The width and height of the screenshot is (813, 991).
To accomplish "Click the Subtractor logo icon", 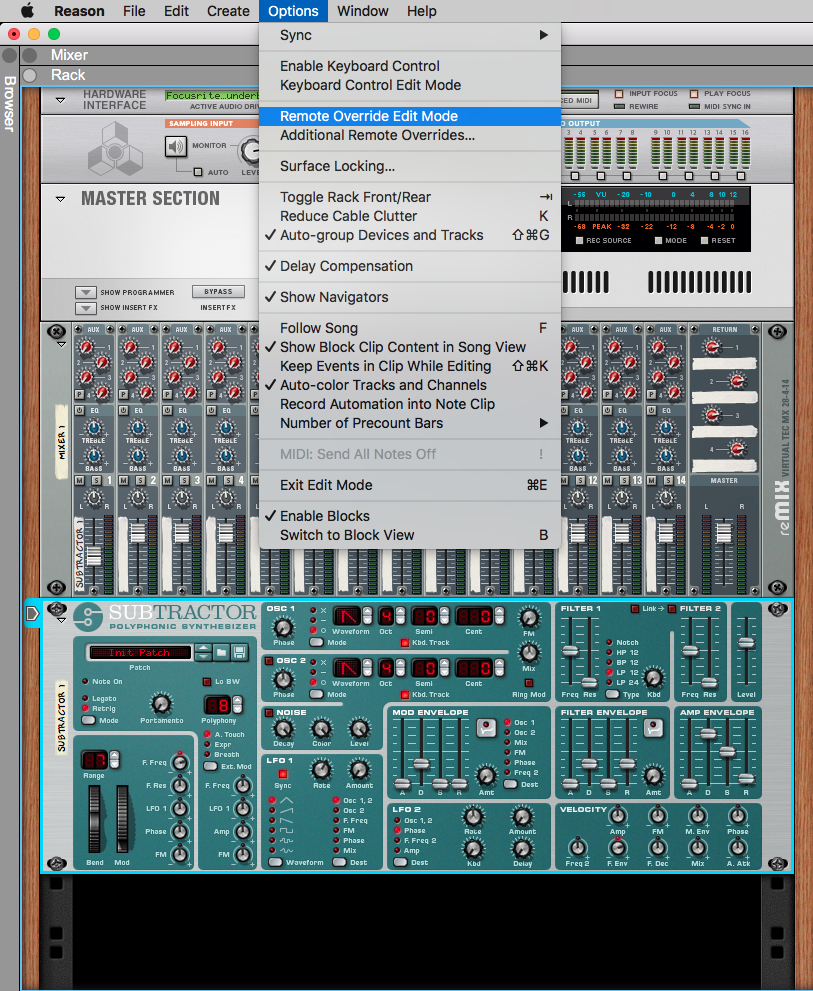I will 88,617.
